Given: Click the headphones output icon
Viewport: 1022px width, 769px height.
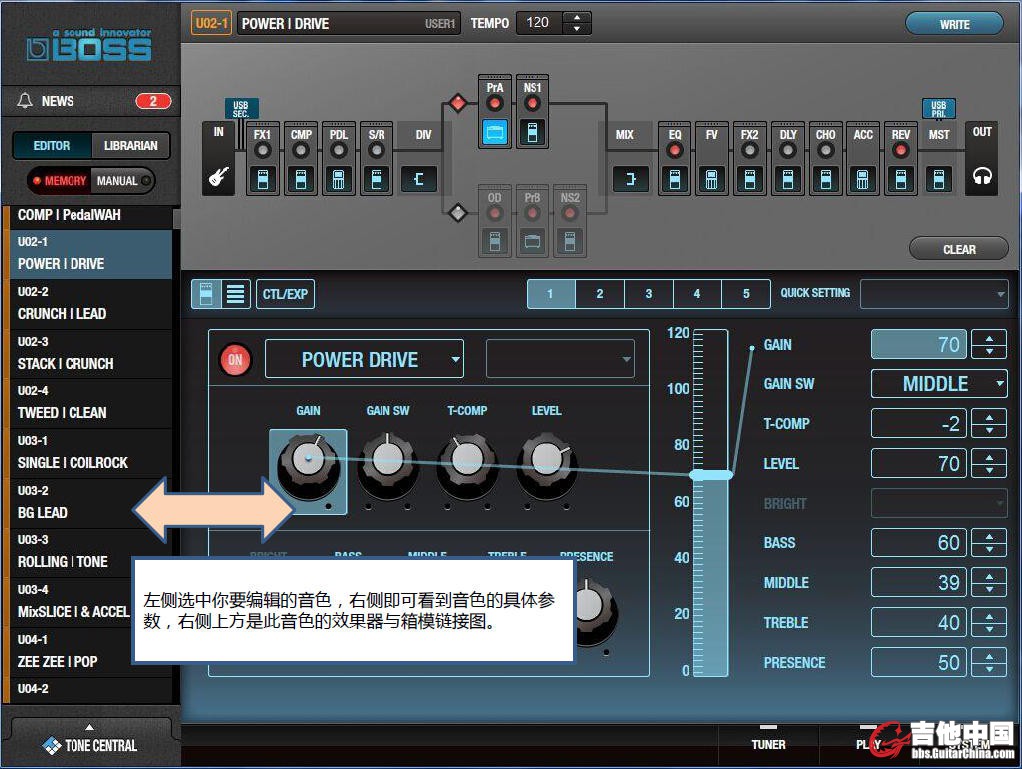Looking at the screenshot, I should pyautogui.click(x=982, y=176).
